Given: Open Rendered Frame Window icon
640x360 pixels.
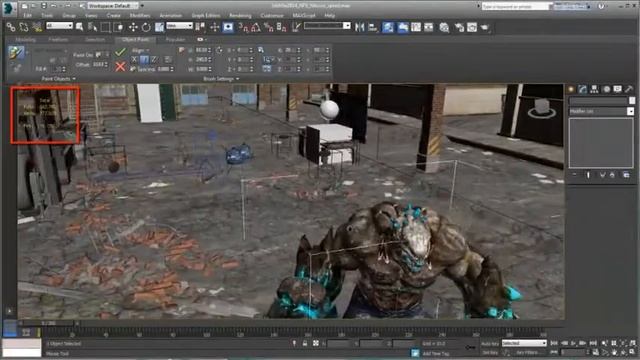Looking at the screenshot, I should 472,27.
